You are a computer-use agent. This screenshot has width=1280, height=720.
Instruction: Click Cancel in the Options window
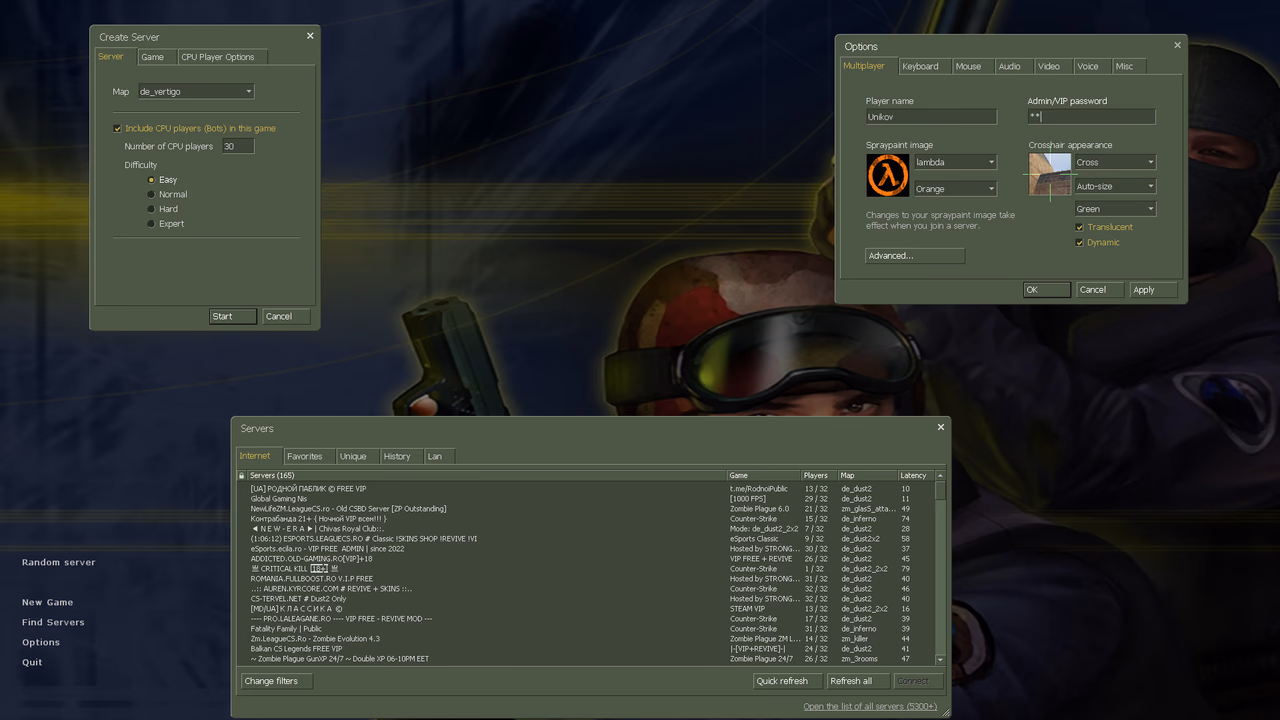click(x=1100, y=290)
